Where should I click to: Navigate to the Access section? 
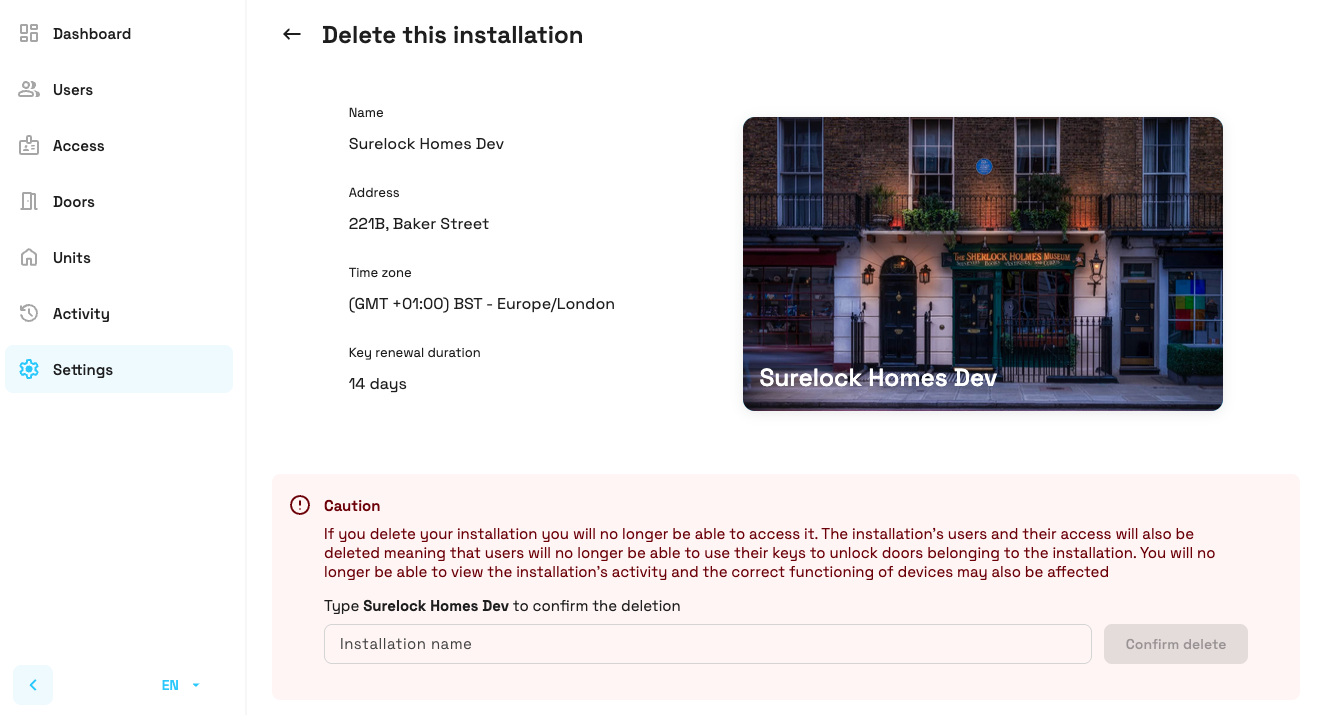[x=119, y=146]
